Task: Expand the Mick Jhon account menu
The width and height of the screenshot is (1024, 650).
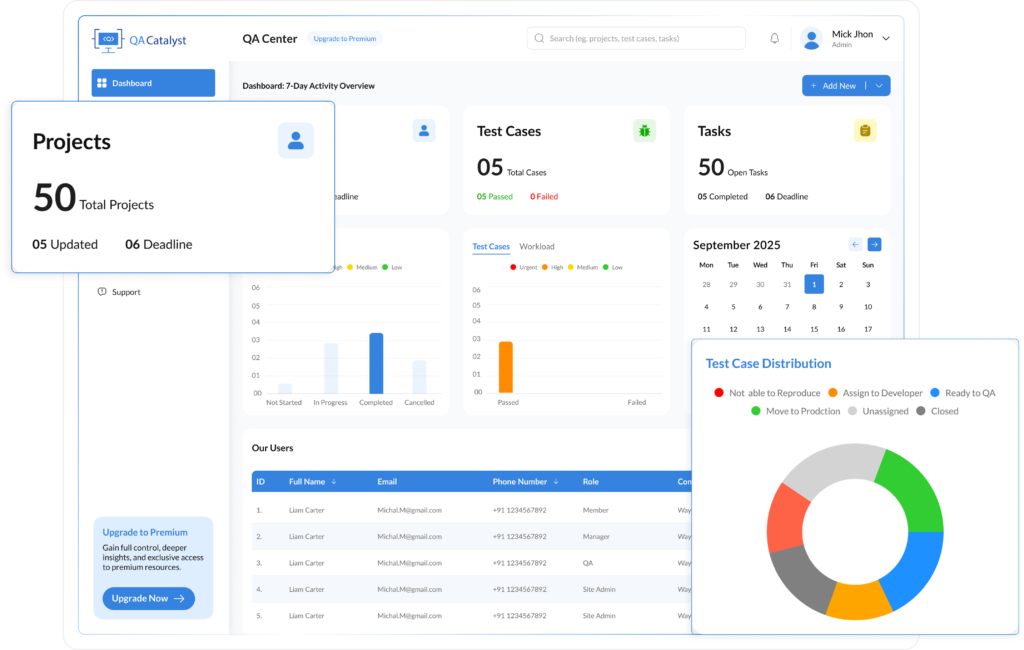Action: (886, 39)
